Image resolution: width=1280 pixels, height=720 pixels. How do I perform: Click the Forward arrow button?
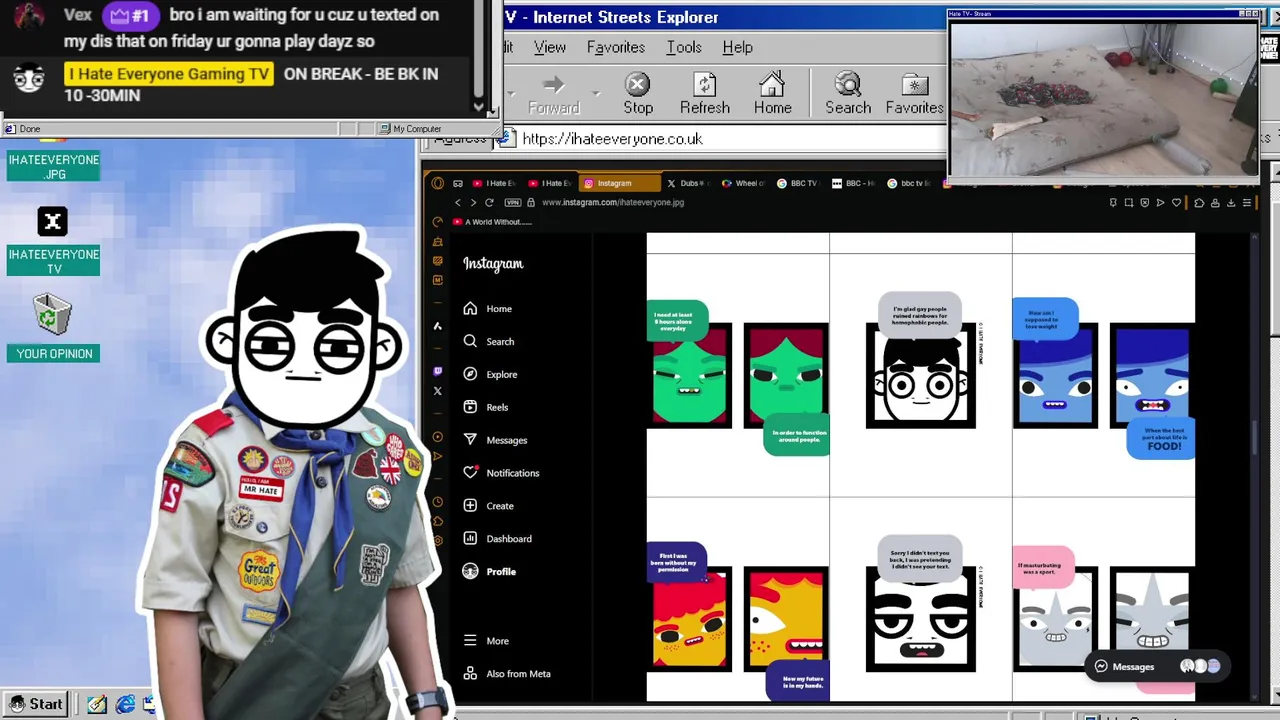tap(554, 94)
